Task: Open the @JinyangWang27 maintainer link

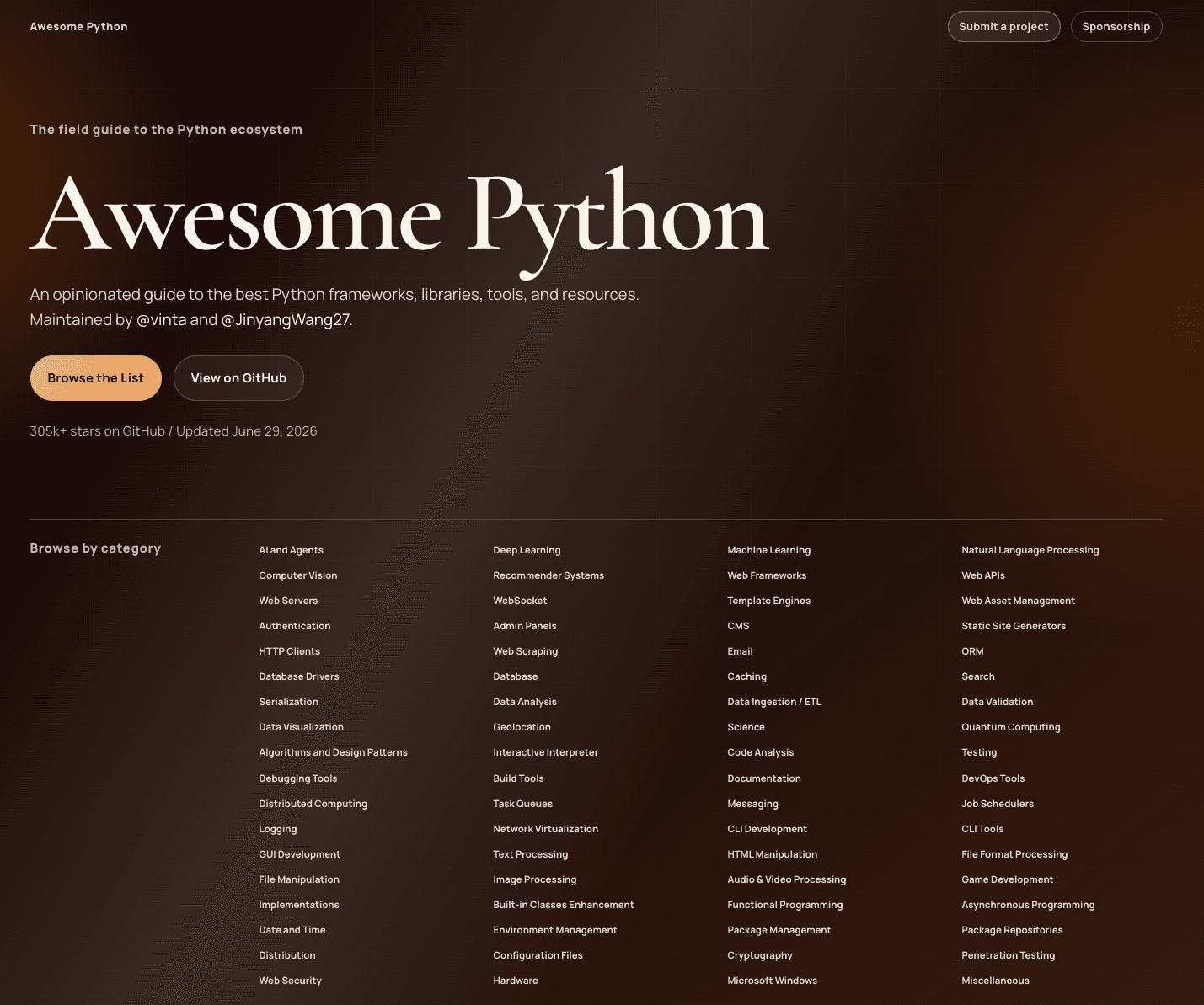Action: [285, 320]
